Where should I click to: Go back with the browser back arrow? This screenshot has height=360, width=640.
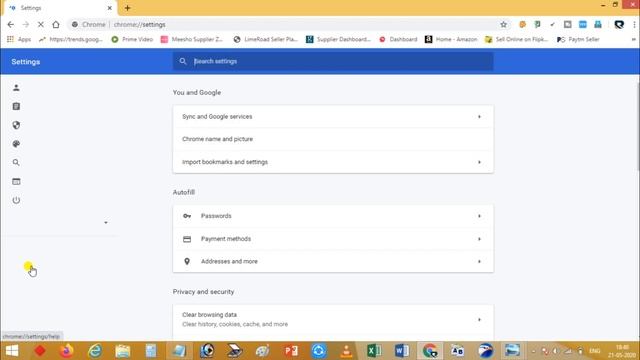11,24
